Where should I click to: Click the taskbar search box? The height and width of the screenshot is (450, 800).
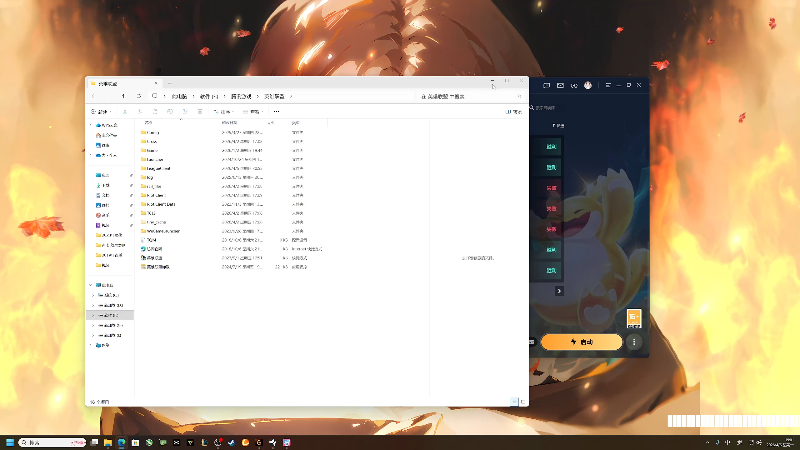point(53,442)
